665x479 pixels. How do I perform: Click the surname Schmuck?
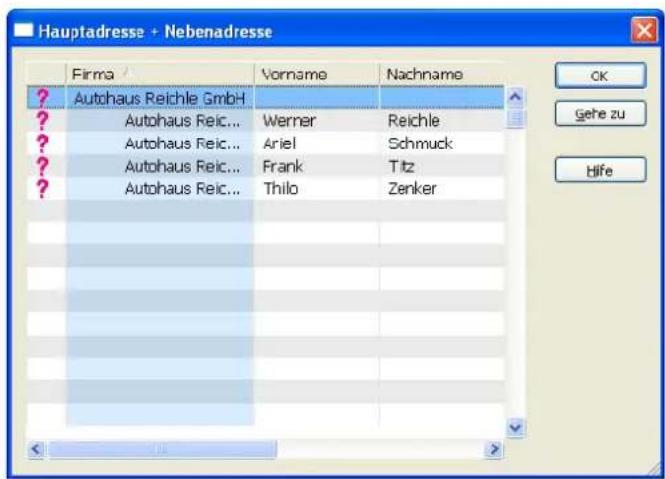420,143
